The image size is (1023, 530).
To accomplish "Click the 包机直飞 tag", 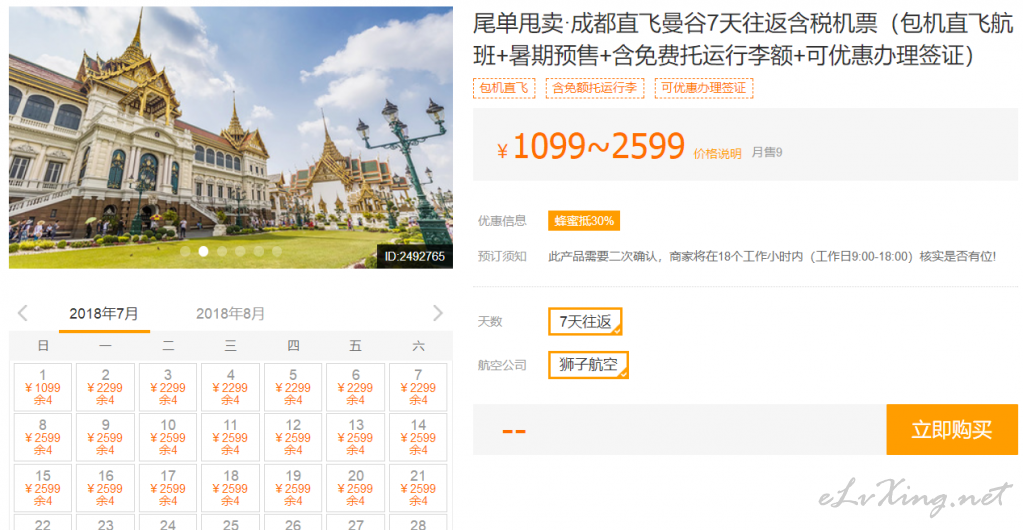I will 504,88.
